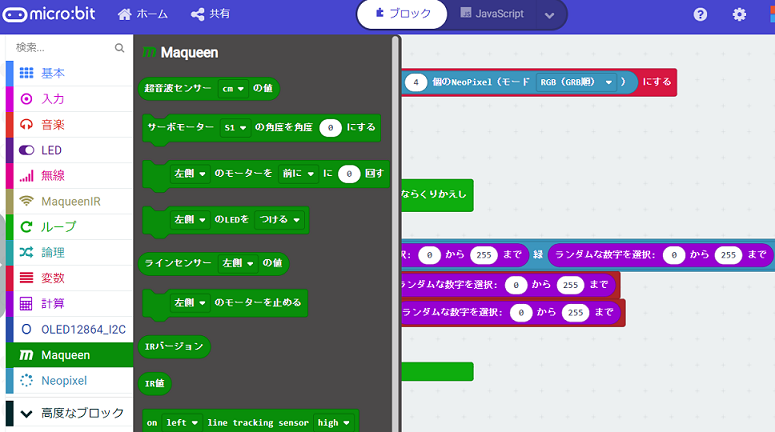This screenshot has height=432, width=775.
Task: Click the NeoPixel count value 4
Action: point(416,83)
